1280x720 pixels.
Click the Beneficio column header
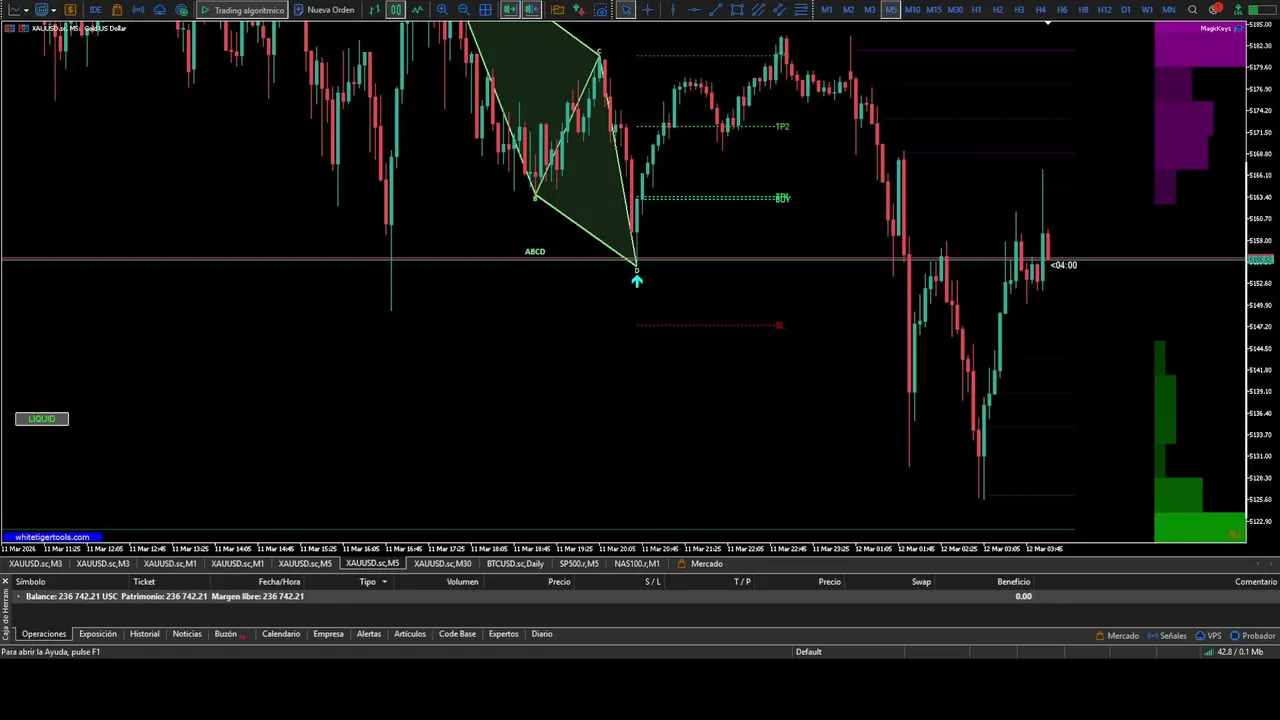(x=1013, y=582)
